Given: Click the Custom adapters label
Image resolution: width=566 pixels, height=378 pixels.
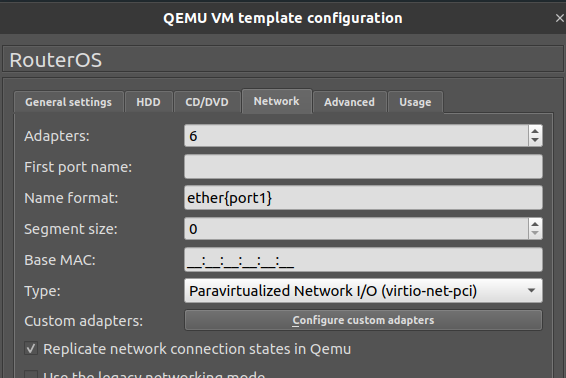Looking at the screenshot, I should click(83, 321).
